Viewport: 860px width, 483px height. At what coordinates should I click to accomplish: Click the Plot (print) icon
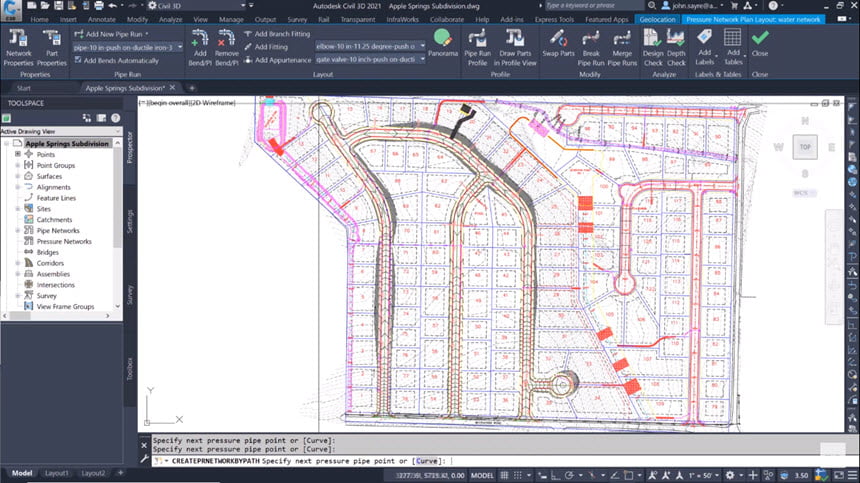point(99,5)
